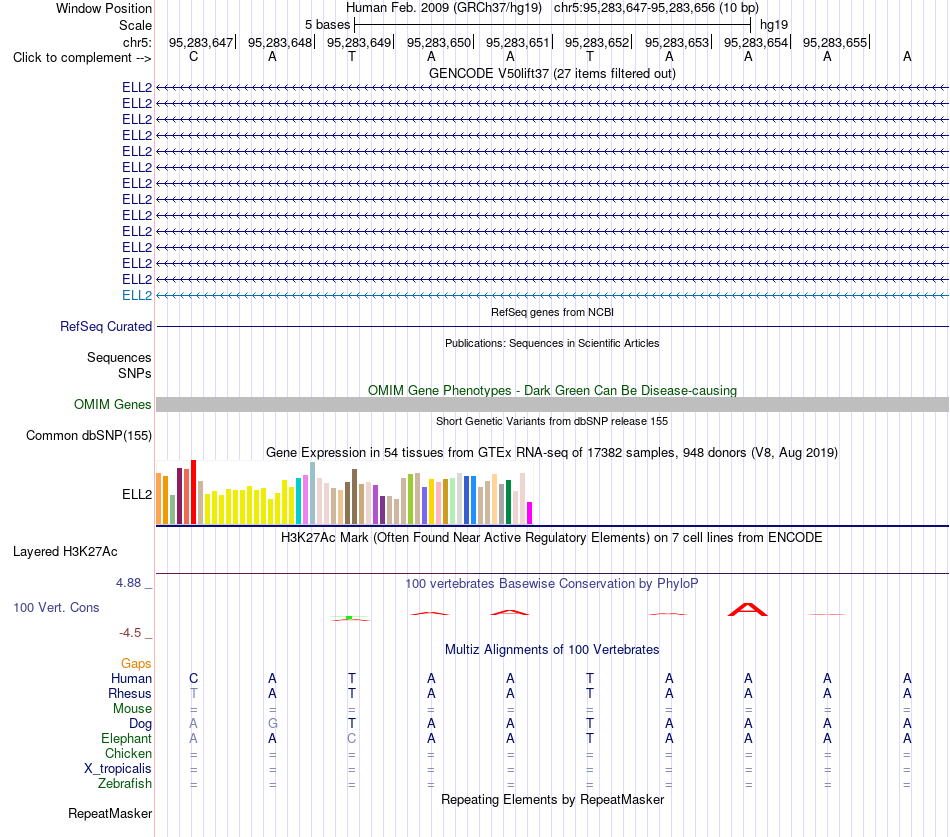Select the Chicken alignment row label
Viewport: 950px width, 837px height.
tap(128, 753)
